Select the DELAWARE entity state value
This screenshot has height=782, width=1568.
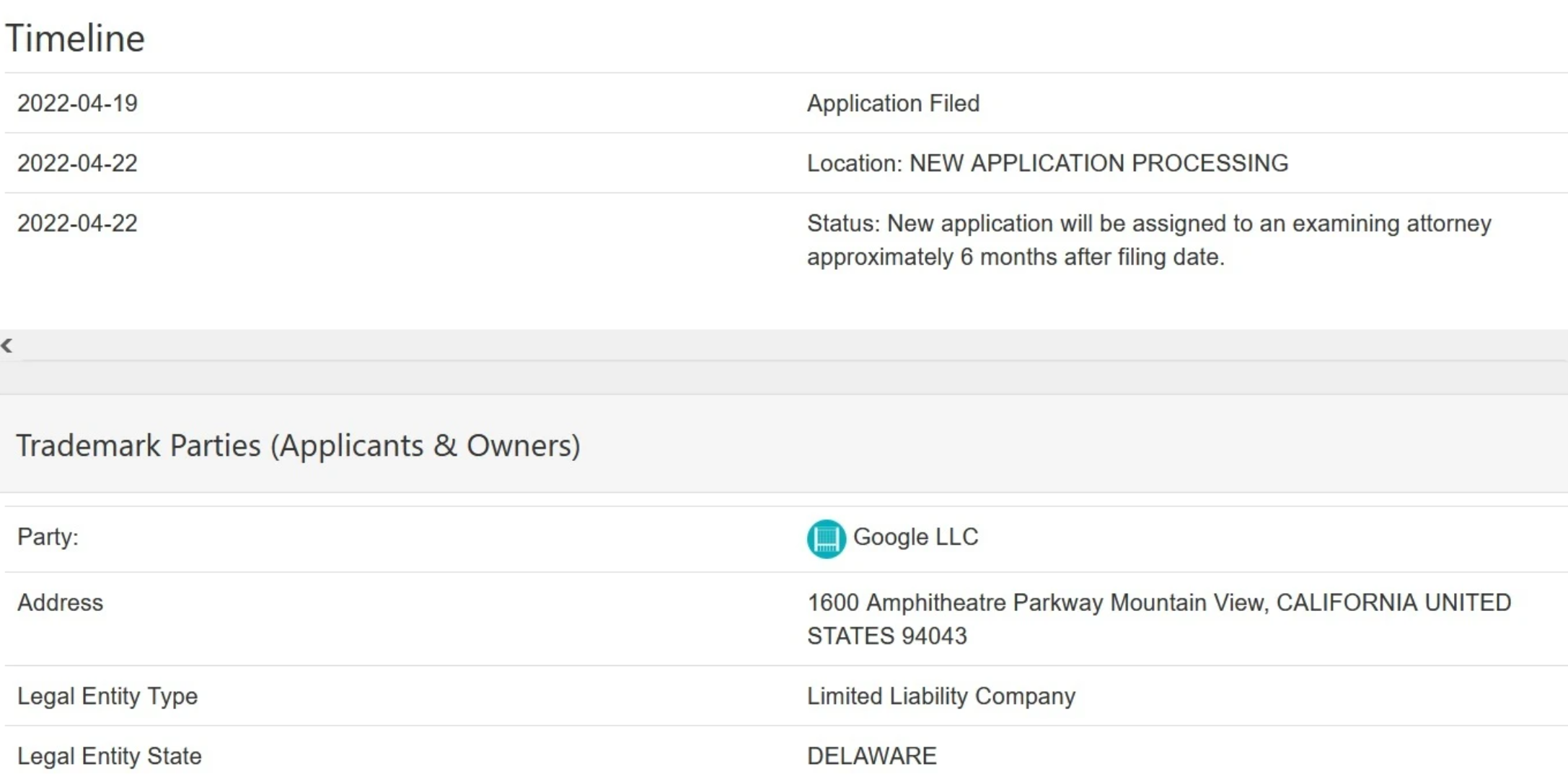point(872,756)
